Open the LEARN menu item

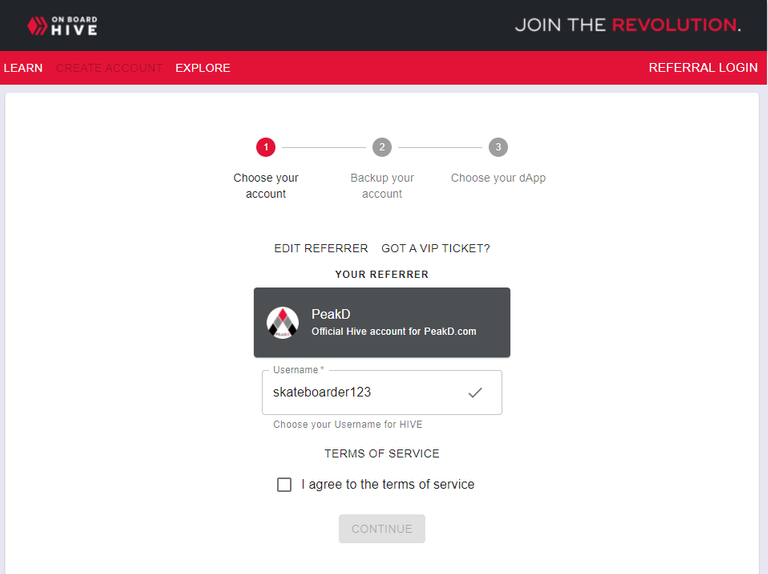(x=23, y=68)
